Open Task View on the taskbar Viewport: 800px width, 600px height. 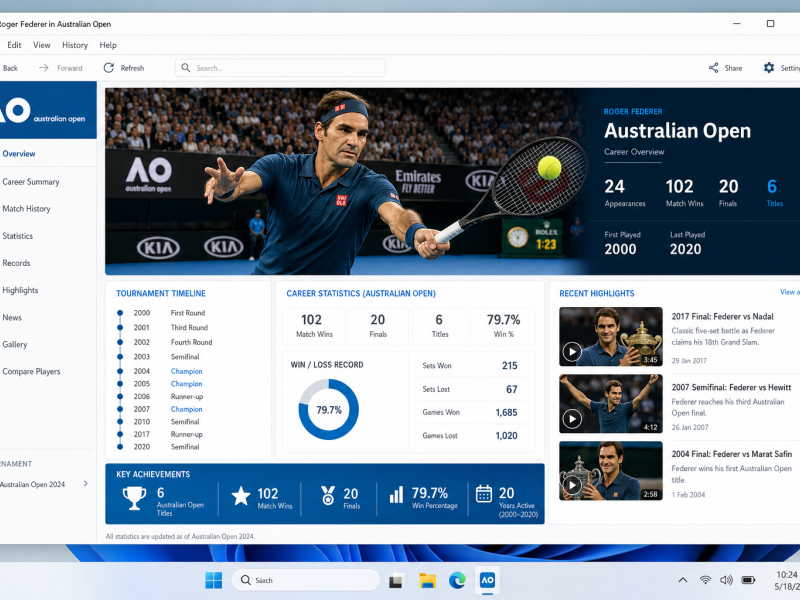tap(396, 581)
